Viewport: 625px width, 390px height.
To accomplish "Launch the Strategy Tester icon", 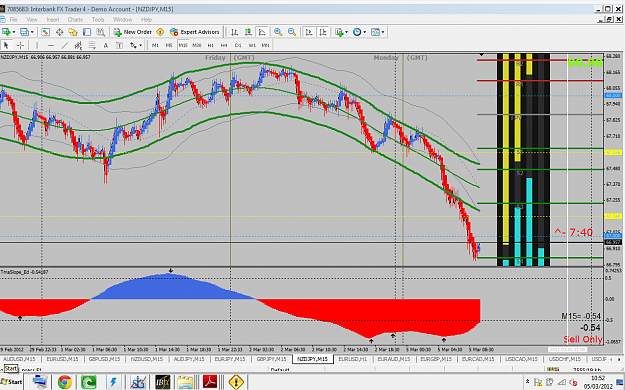I will click(100, 32).
